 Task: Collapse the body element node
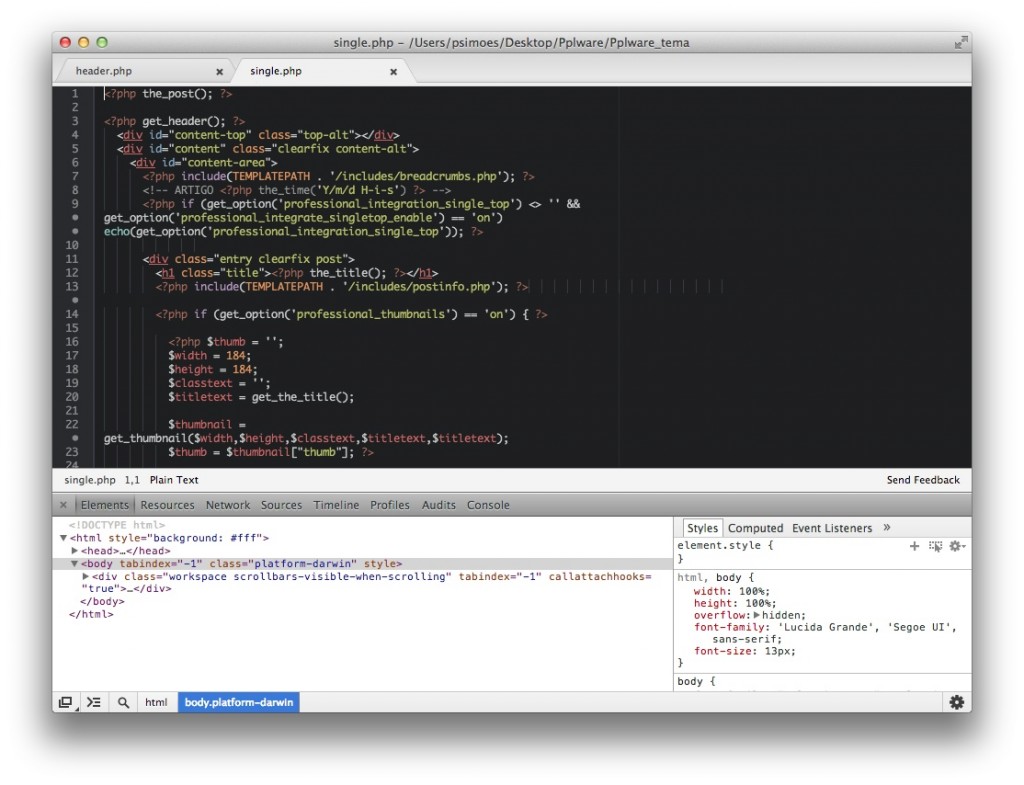tap(75, 564)
